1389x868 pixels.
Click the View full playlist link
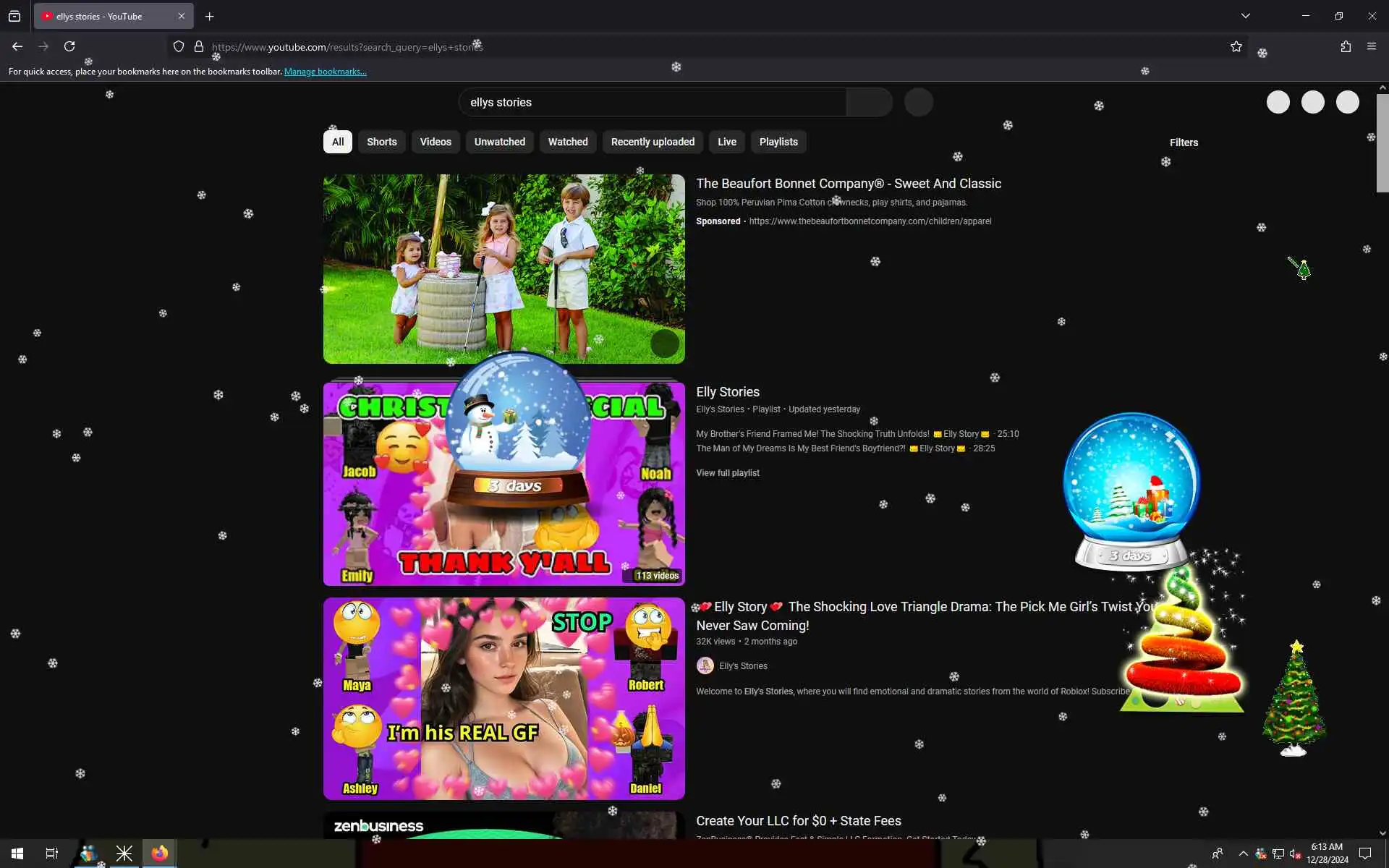727,473
